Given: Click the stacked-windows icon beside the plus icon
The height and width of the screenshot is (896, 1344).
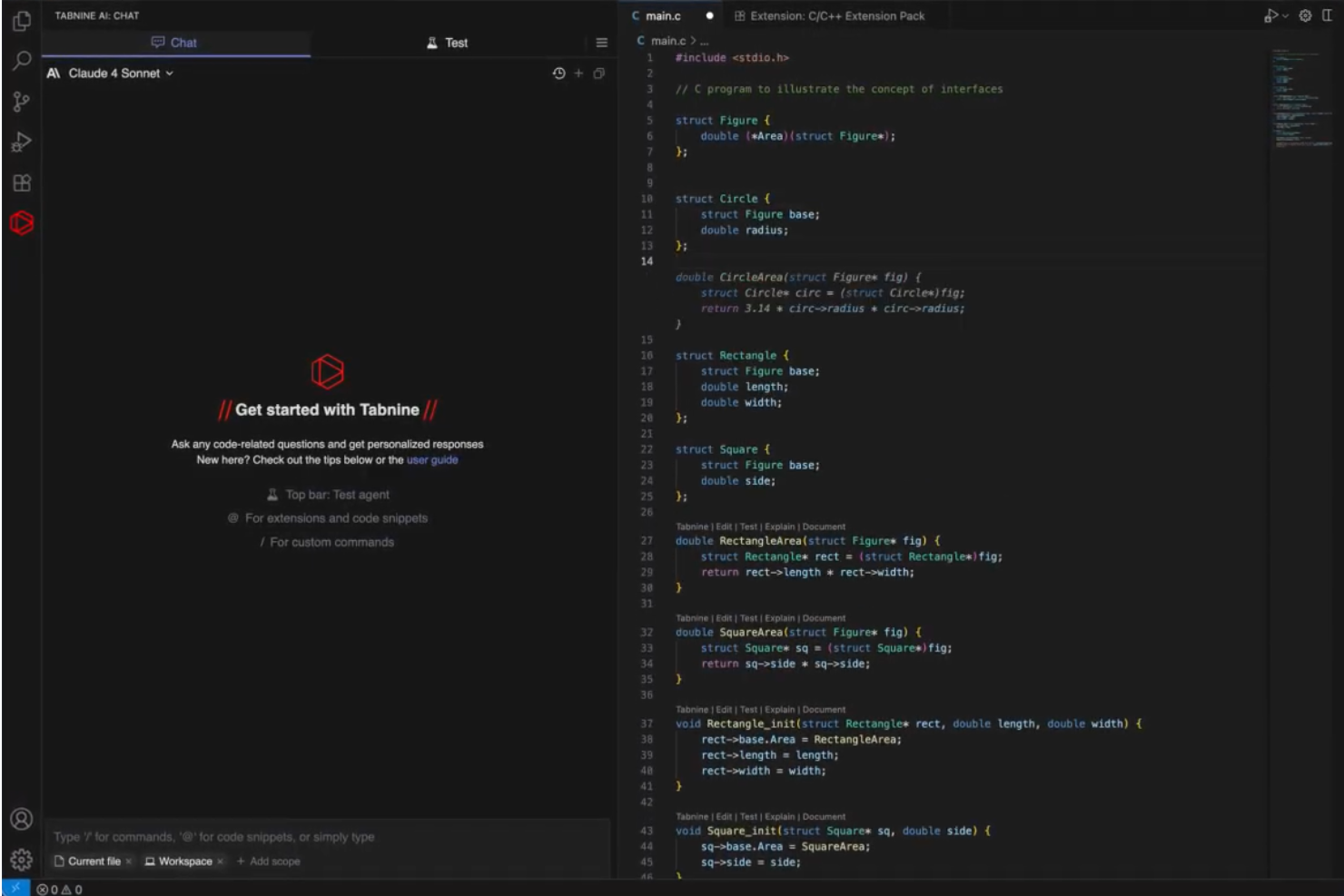Looking at the screenshot, I should click(599, 74).
